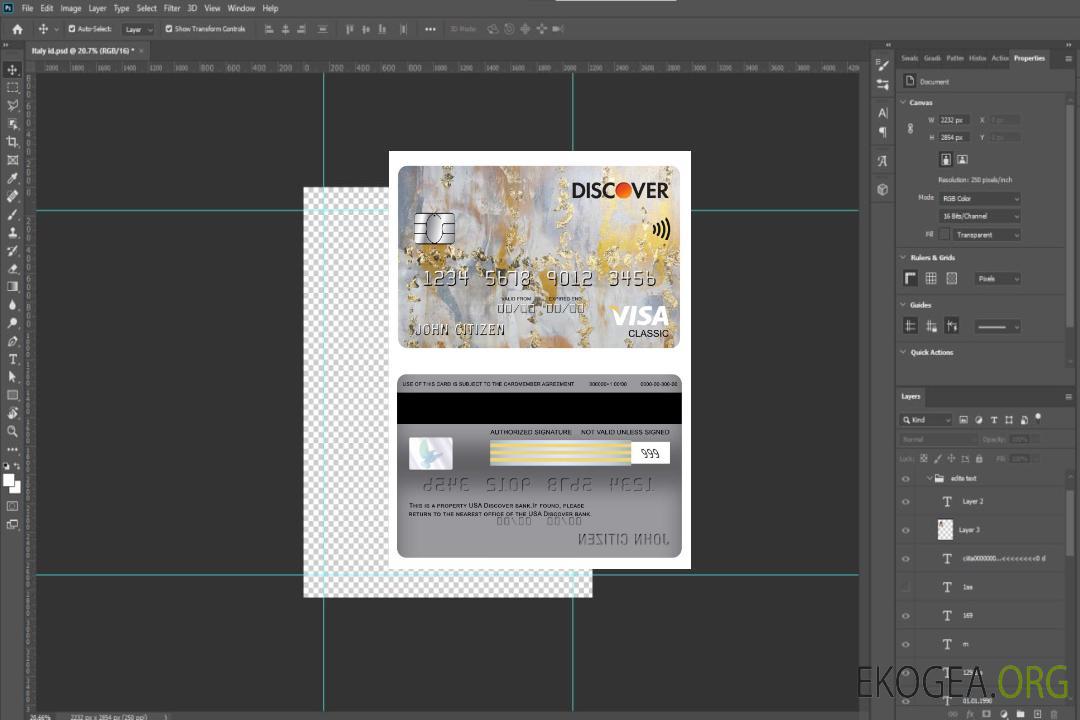Open the Auto-Select Layer dropdown
Viewport: 1080px width, 720px height.
point(138,30)
